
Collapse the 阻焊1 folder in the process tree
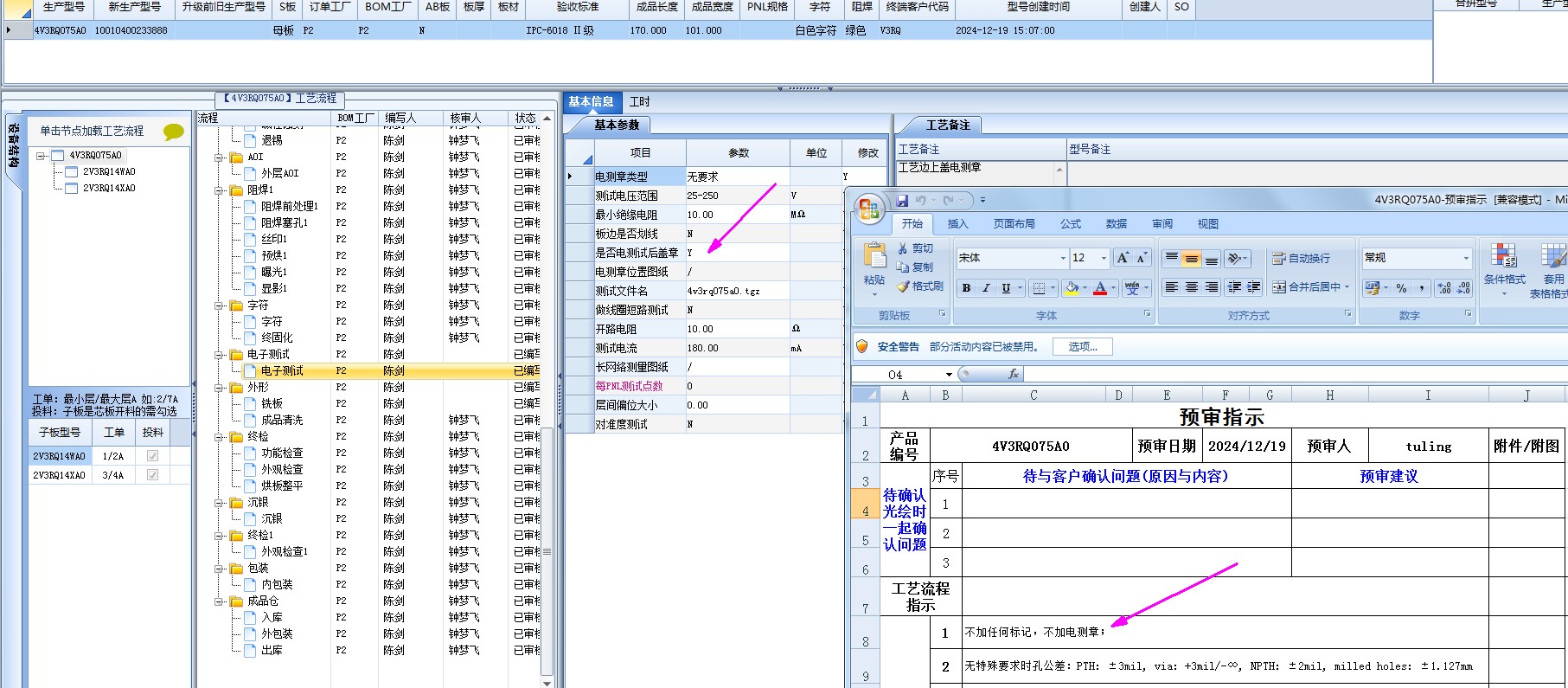click(x=220, y=190)
